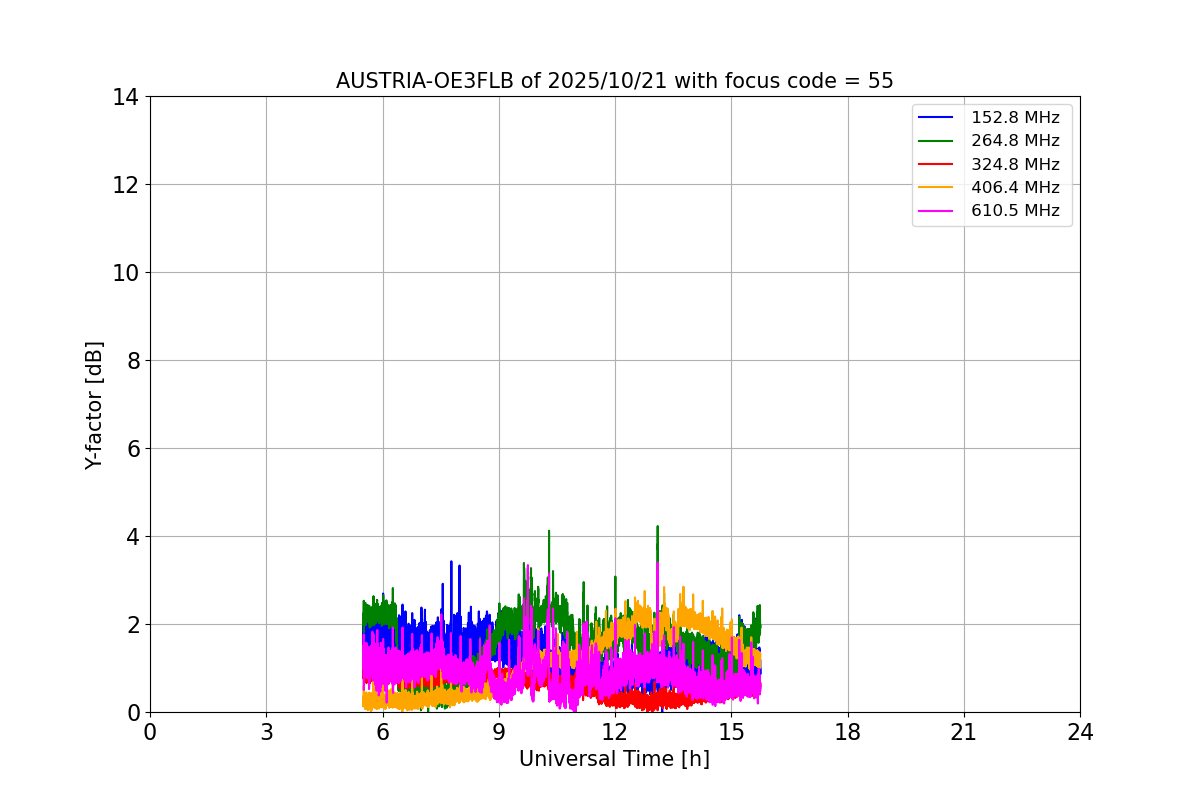The image size is (1200, 800).
Task: Click the x-axis tick label 9
Action: [x=499, y=732]
